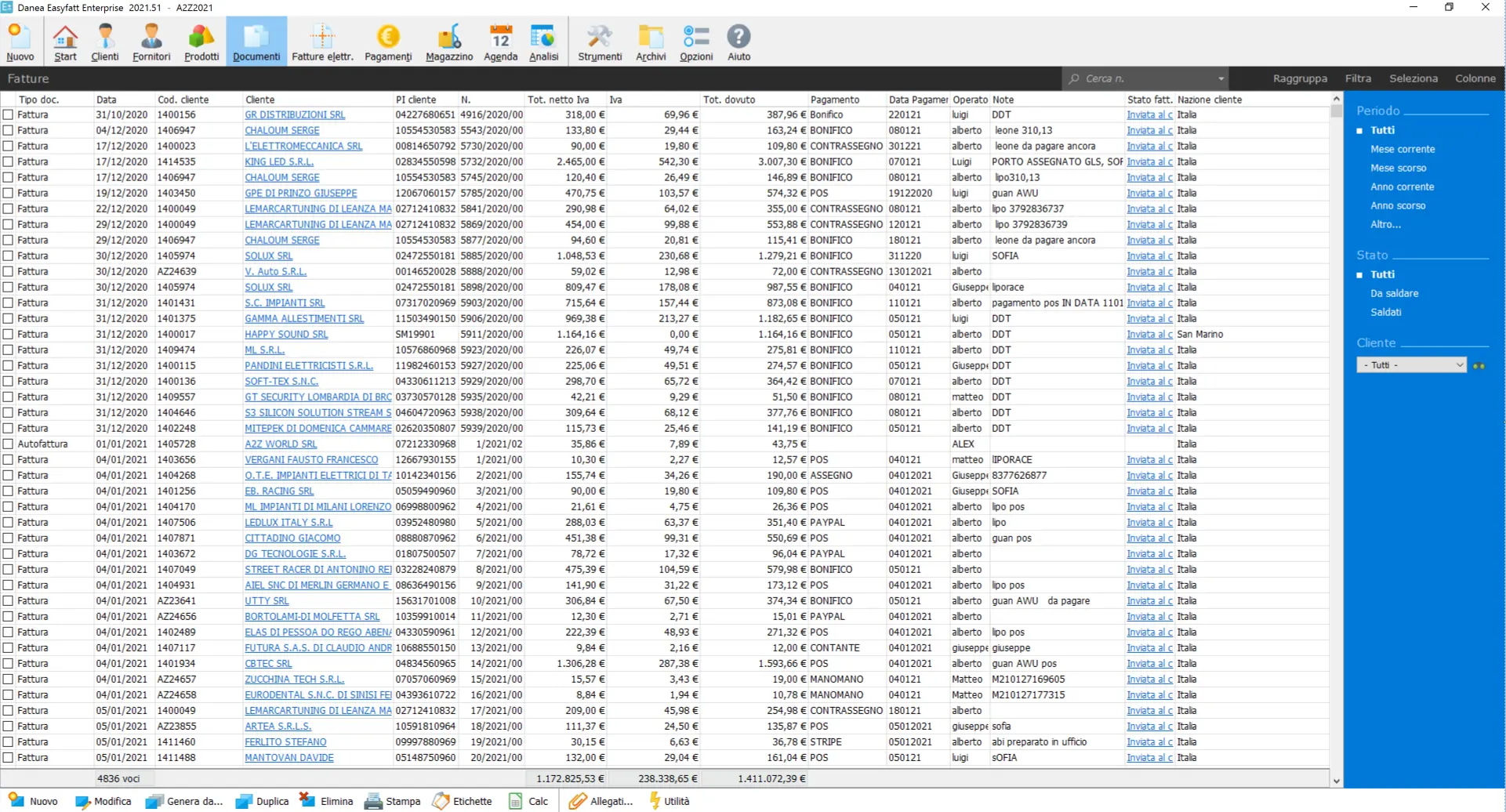Open the Filtra menu
This screenshot has width=1506, height=812.
coord(1358,78)
